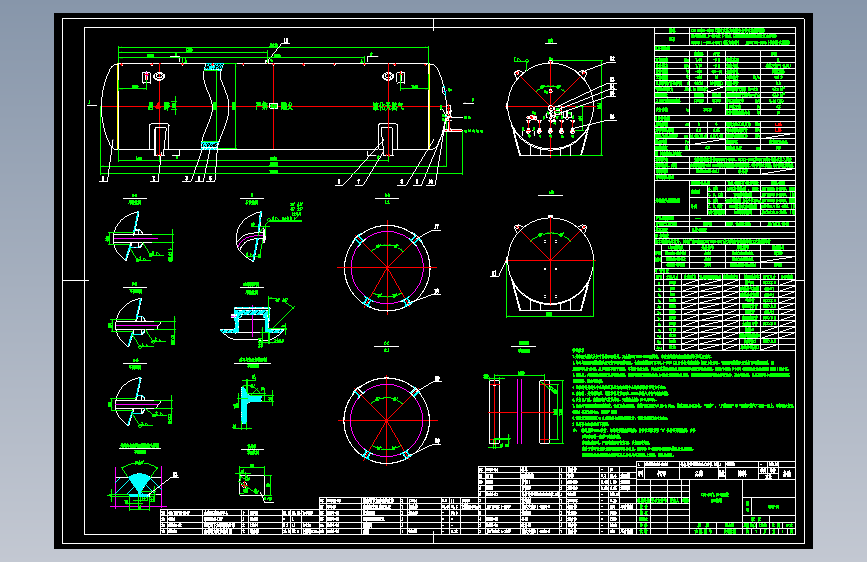Screen dimensions: 867x562
Task: Click the upper magenta ring cross-section view
Action: [x=387, y=268]
